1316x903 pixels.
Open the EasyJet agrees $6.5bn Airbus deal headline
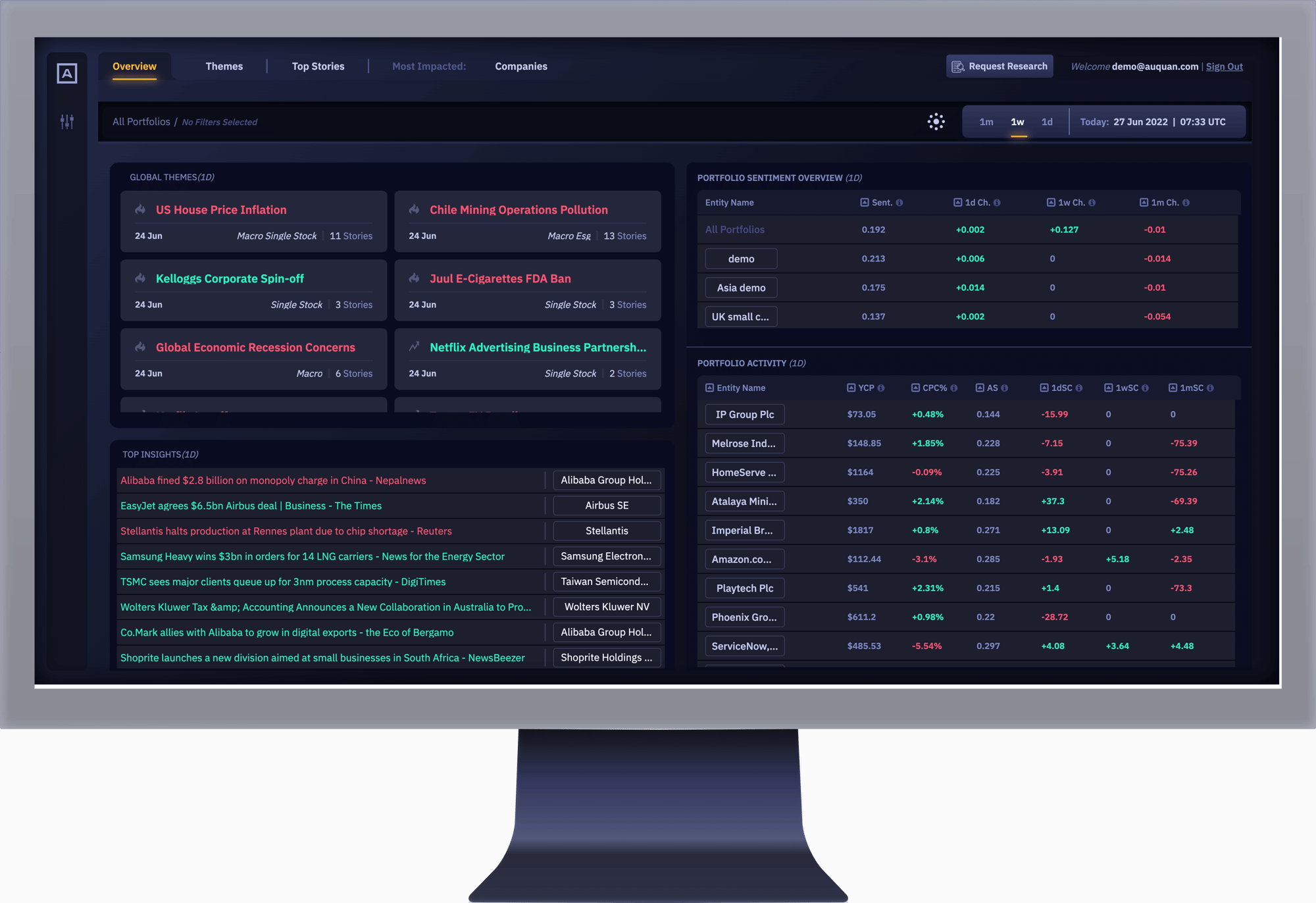point(251,505)
